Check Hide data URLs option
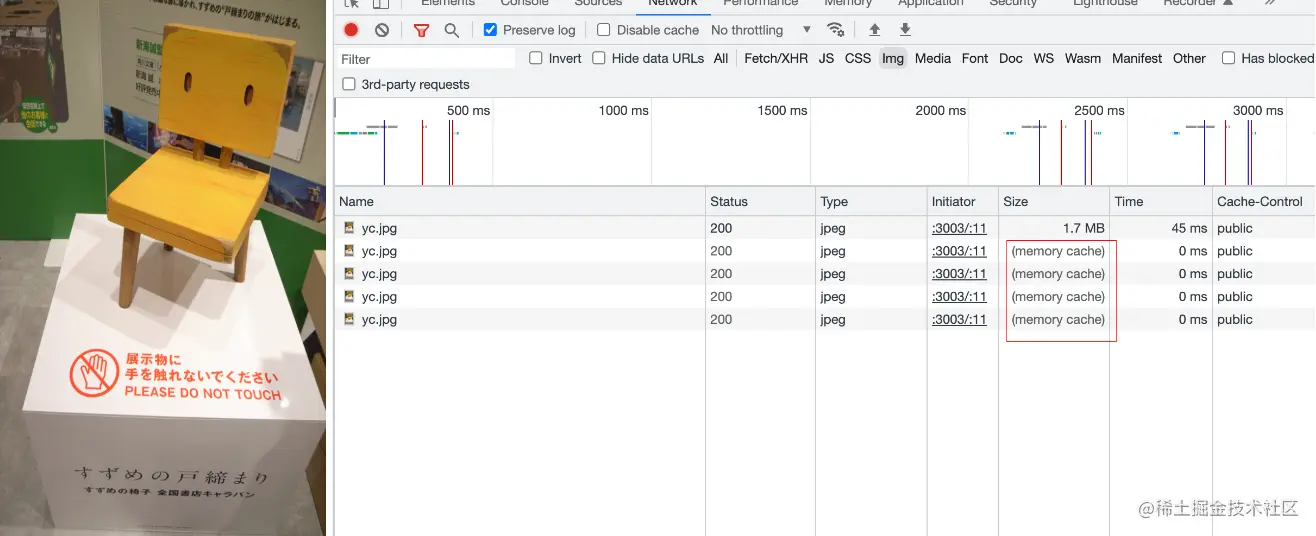This screenshot has width=1316, height=536. (x=599, y=58)
